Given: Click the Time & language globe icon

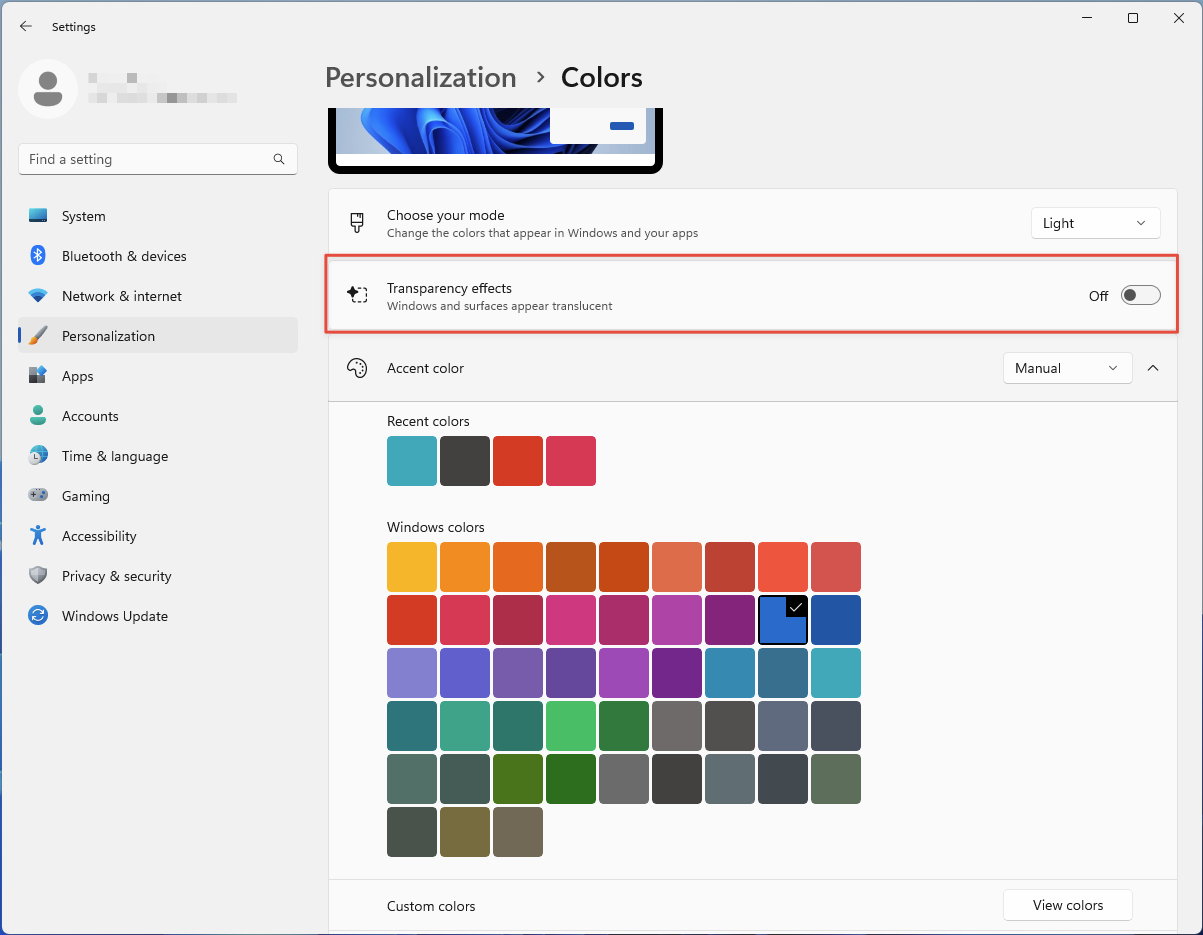Looking at the screenshot, I should click(x=38, y=456).
